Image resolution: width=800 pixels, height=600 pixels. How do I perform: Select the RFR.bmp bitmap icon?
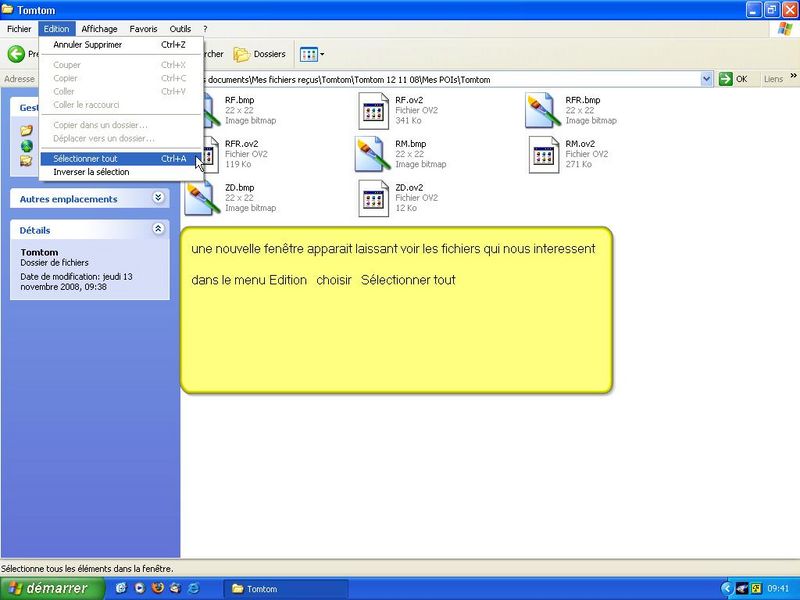[x=544, y=110]
